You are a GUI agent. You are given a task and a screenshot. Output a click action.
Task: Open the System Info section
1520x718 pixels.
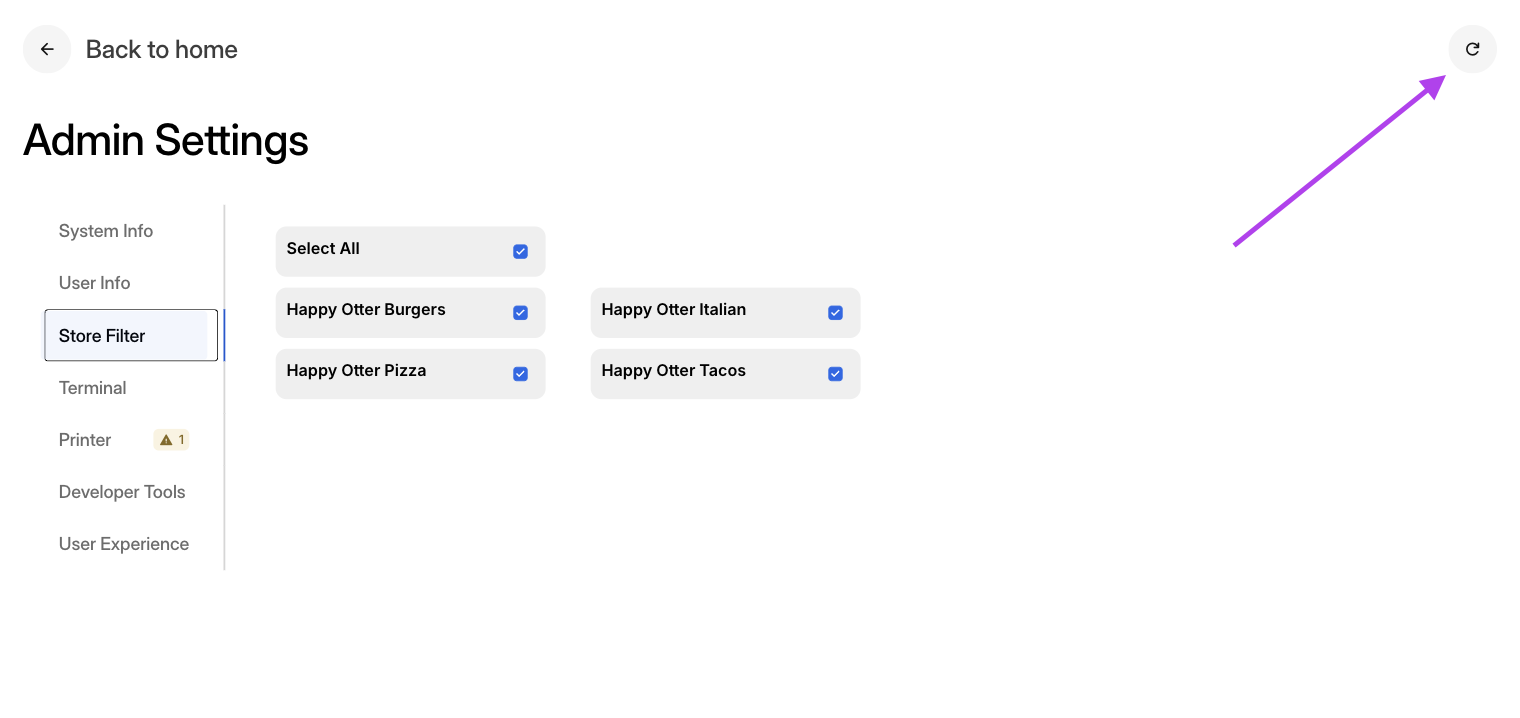(x=106, y=231)
